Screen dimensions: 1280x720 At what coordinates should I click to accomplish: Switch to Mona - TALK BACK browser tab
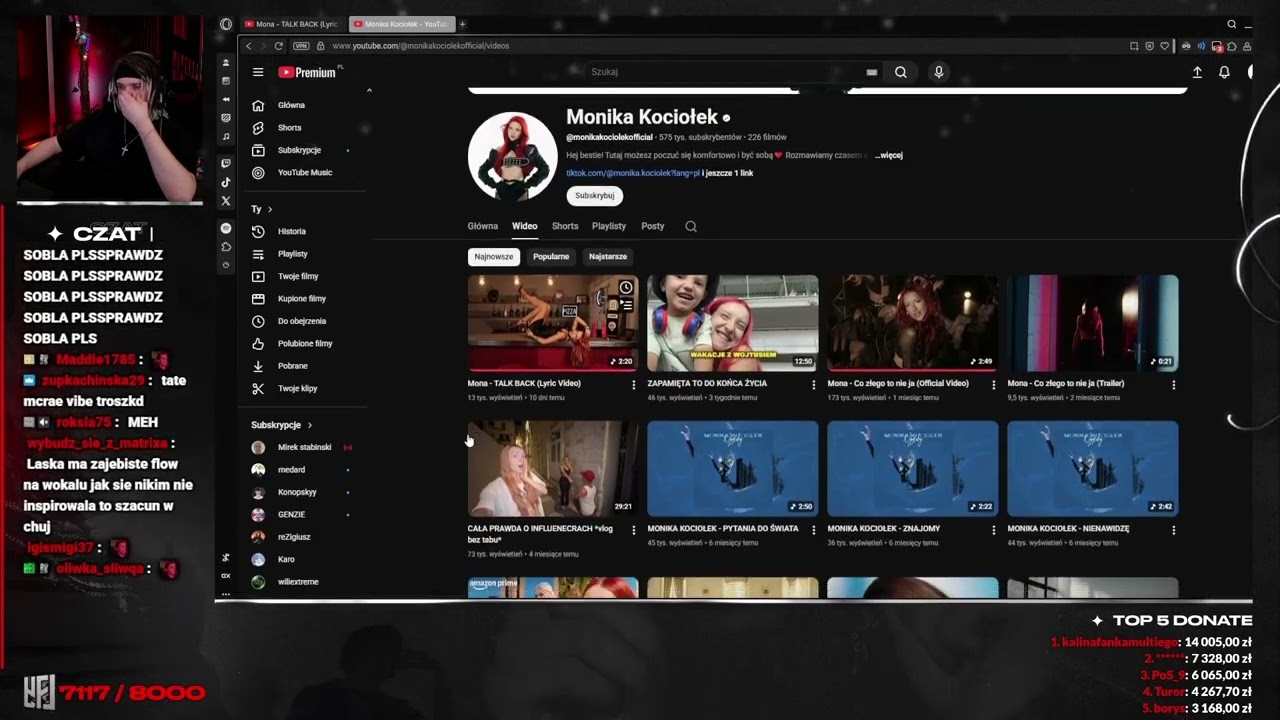292,24
